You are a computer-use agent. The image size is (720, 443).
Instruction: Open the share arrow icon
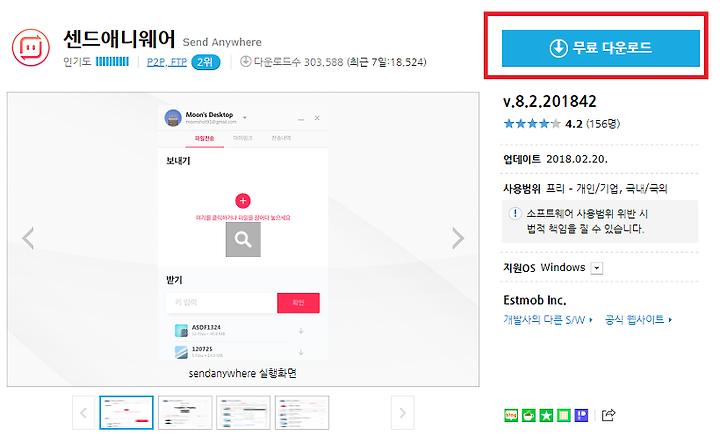point(608,415)
